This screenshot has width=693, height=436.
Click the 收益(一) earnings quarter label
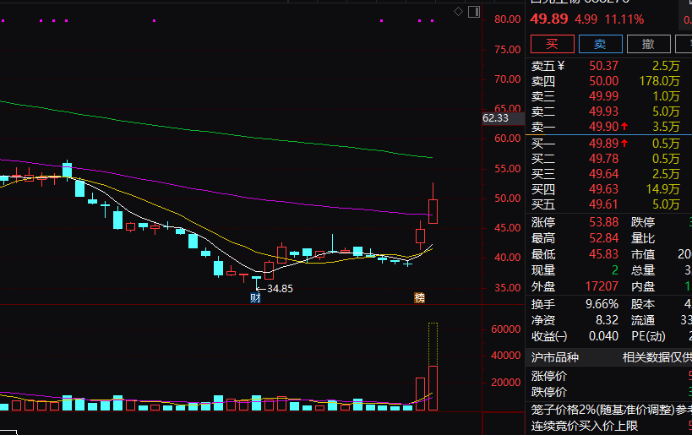point(549,336)
